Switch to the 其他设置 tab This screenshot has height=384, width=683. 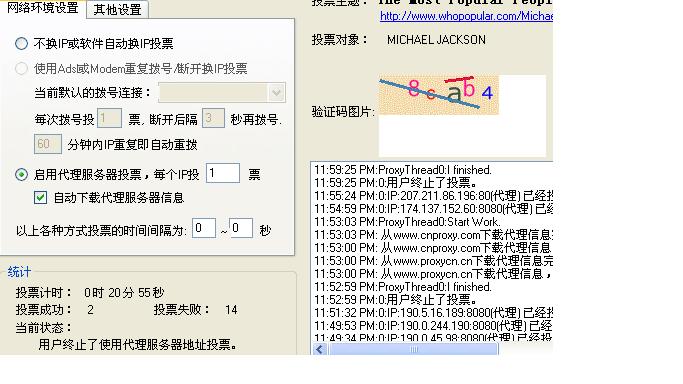118,9
